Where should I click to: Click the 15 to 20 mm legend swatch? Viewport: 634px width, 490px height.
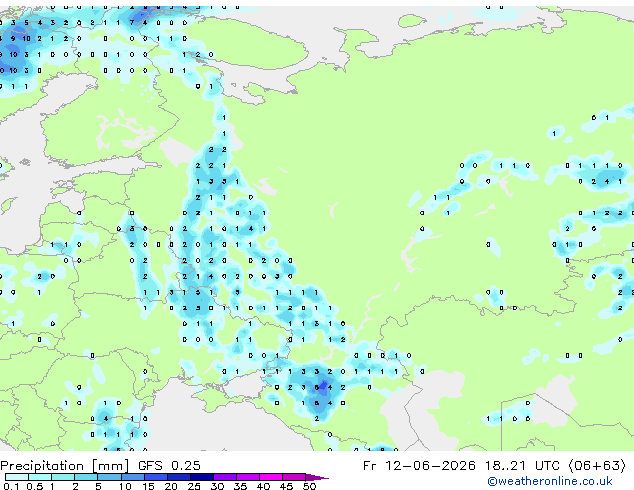point(155,477)
